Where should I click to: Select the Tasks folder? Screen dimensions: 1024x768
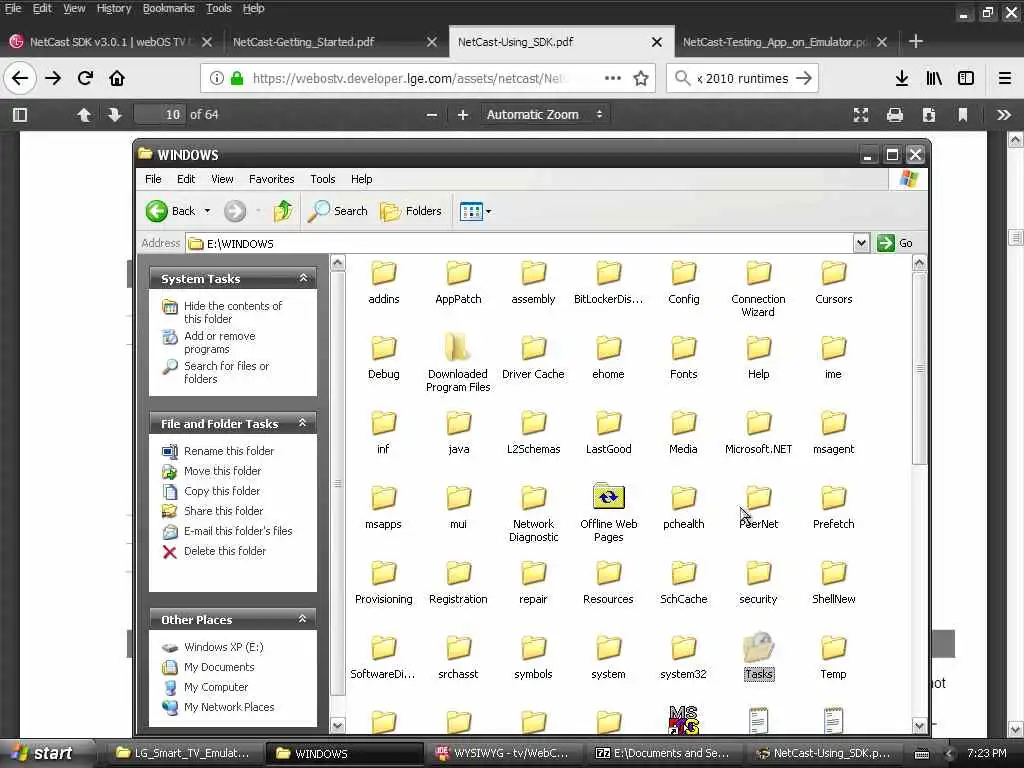click(x=758, y=656)
